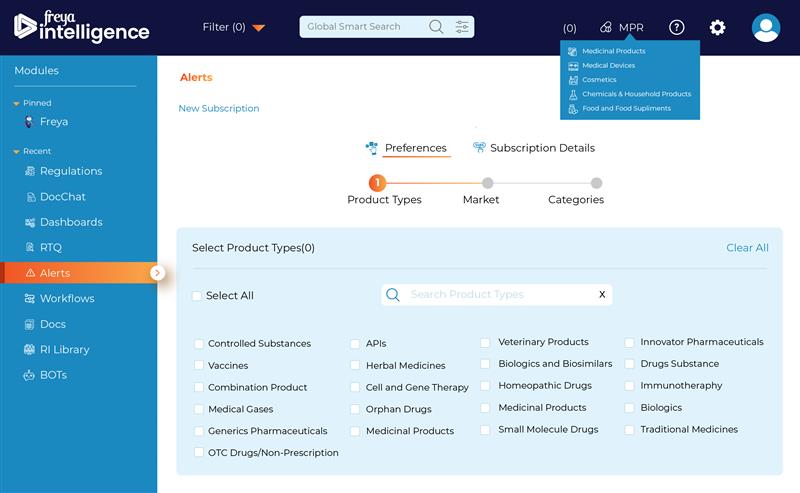800x493 pixels.
Task: Click the Medical Devices menu icon
Action: click(573, 66)
